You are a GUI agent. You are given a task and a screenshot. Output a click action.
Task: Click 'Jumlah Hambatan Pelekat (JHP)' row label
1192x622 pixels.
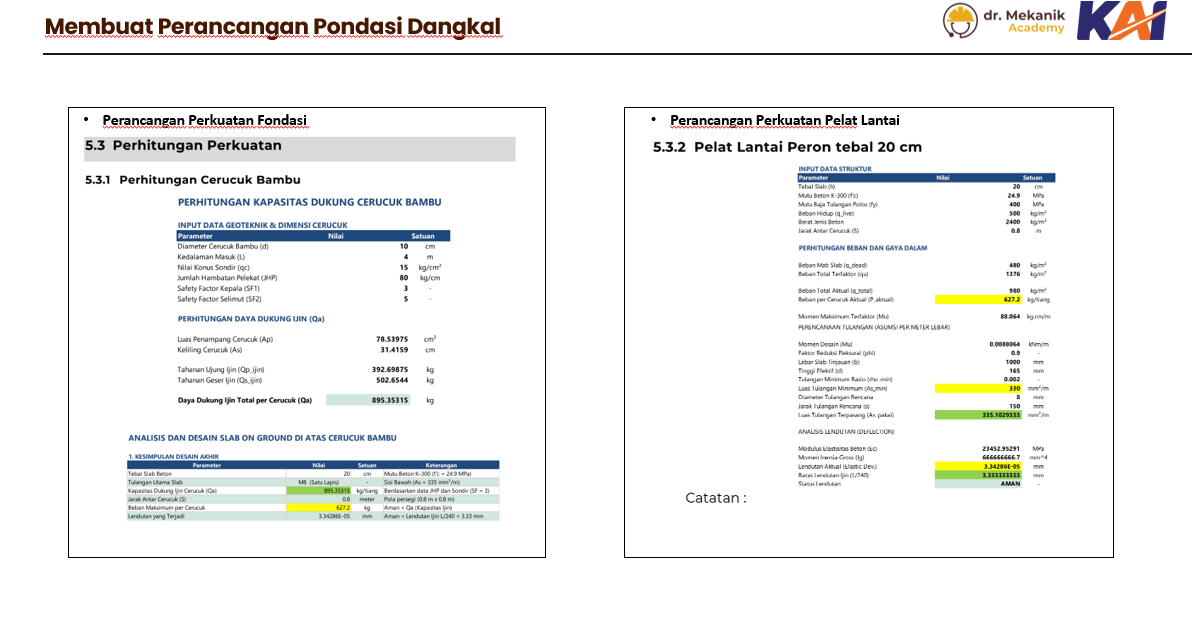click(227, 278)
